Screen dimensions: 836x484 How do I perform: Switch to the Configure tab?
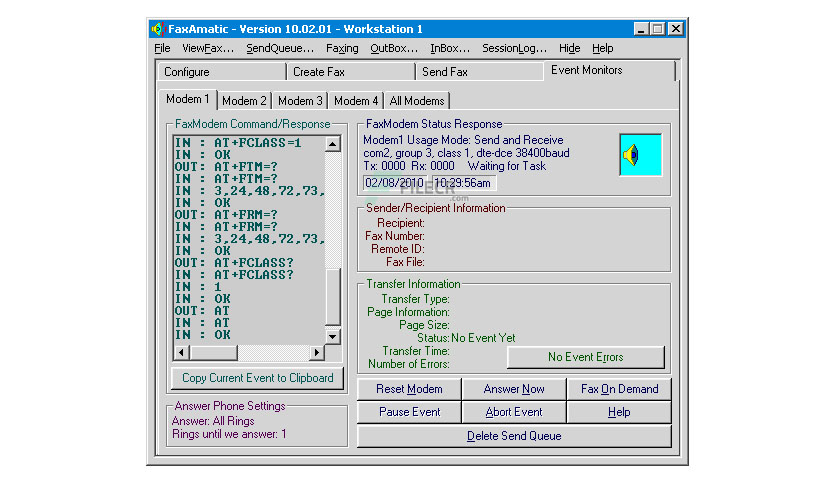coord(222,72)
